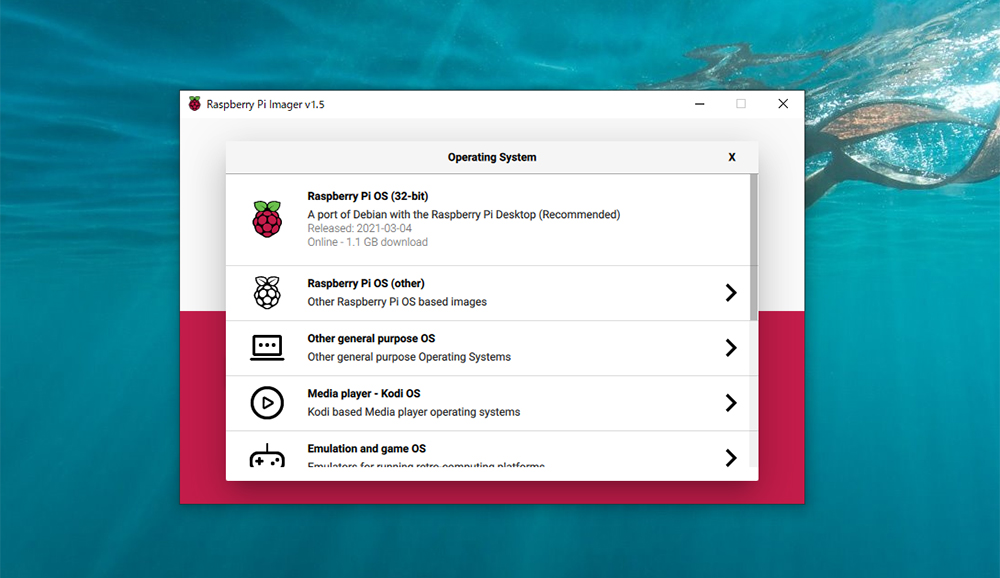Click the gamepad icon for Emulation and game OS

[x=267, y=456]
